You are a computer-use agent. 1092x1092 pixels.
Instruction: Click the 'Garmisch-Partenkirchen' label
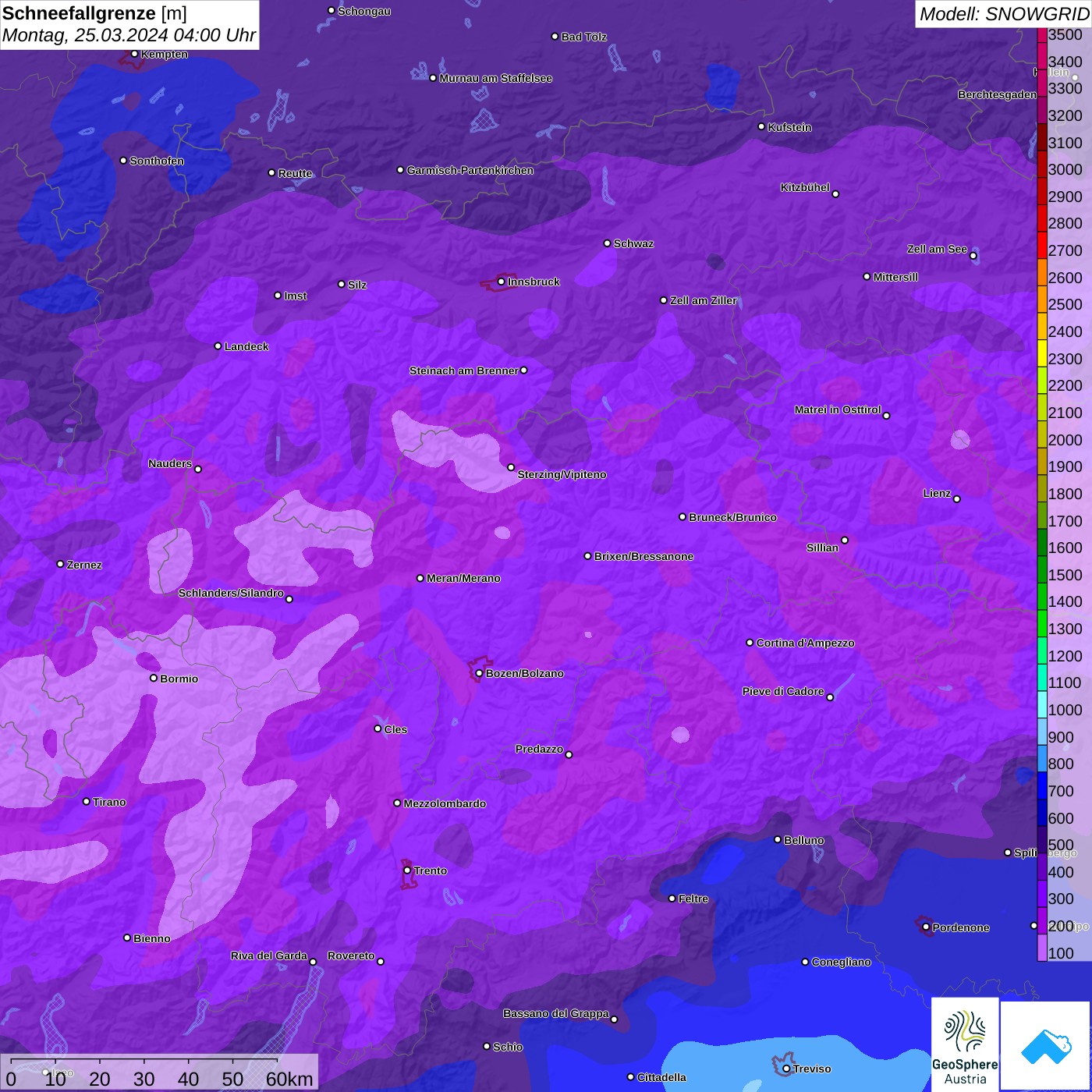coord(470,171)
